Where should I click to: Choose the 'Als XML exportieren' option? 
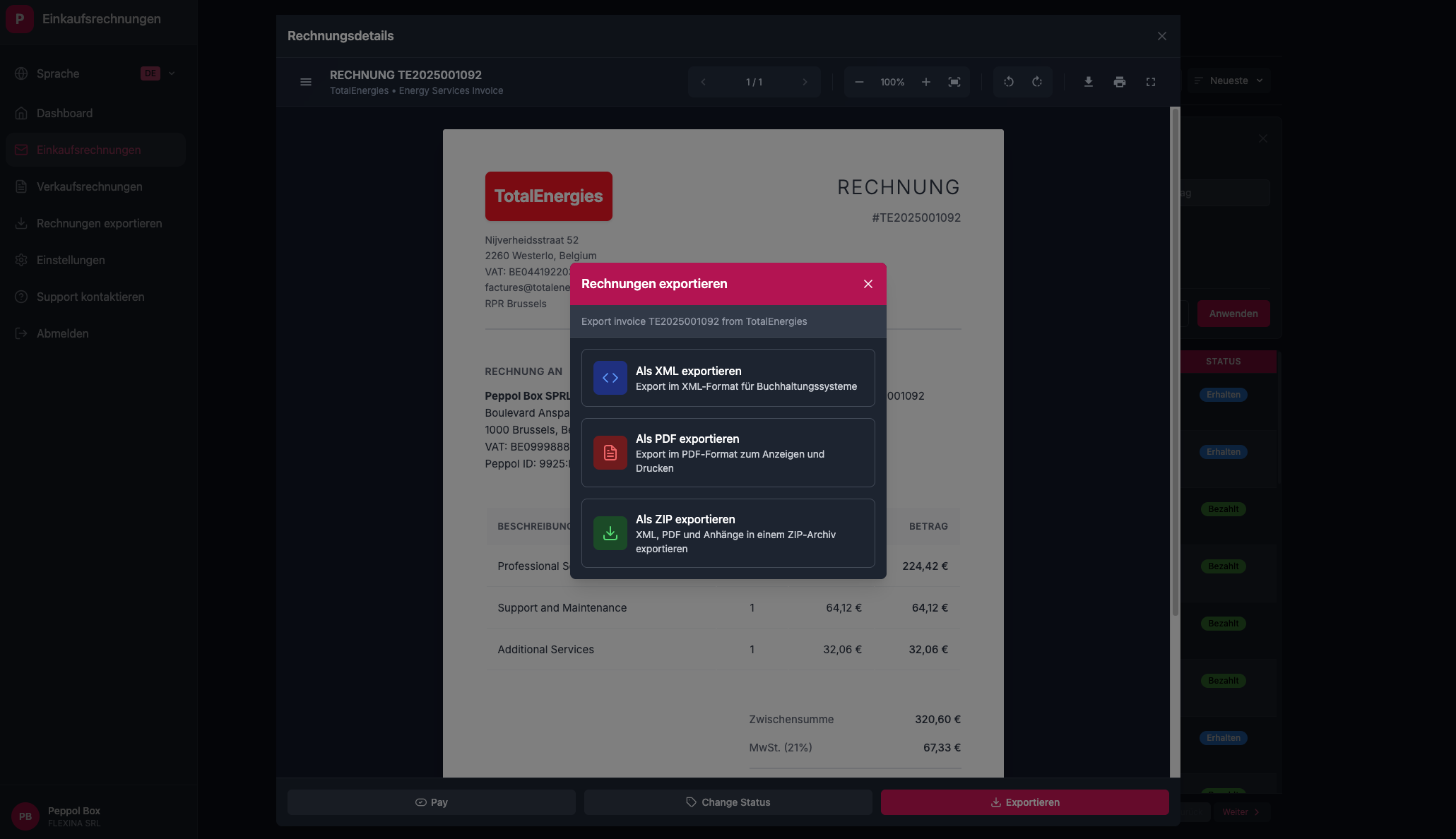pos(728,378)
